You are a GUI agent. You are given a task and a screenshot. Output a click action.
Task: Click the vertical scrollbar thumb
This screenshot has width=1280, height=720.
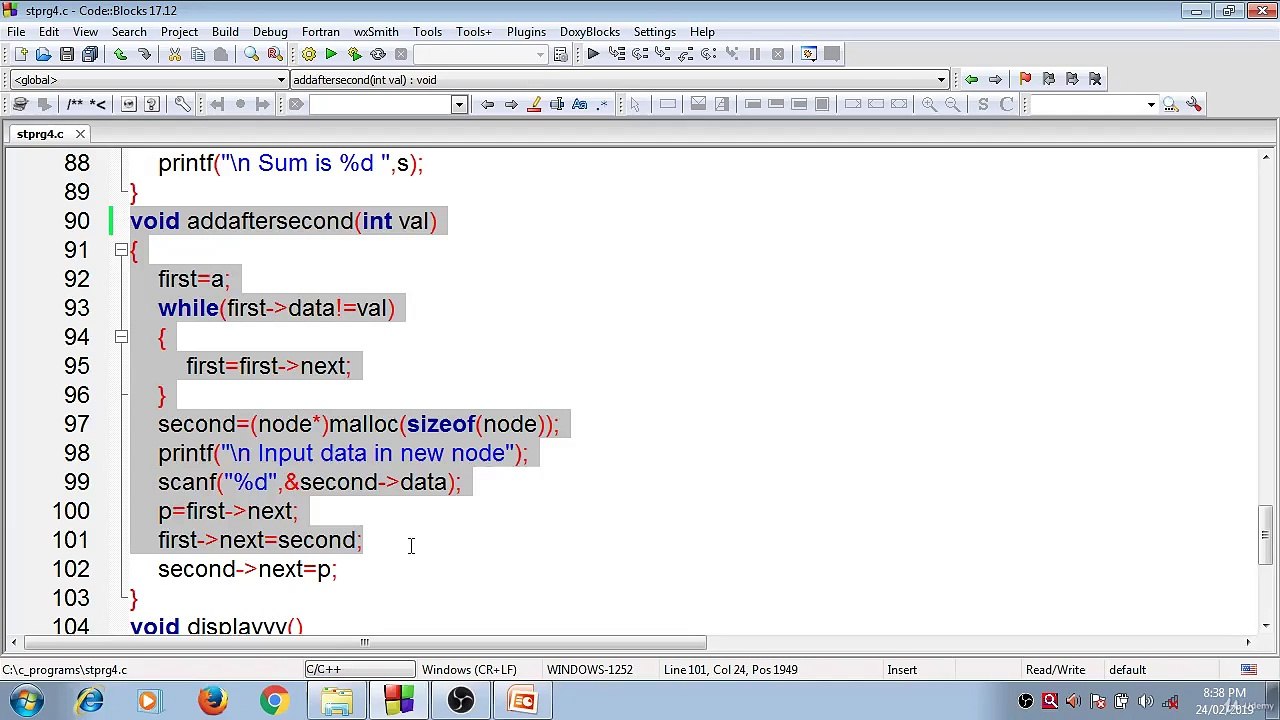(x=1265, y=537)
